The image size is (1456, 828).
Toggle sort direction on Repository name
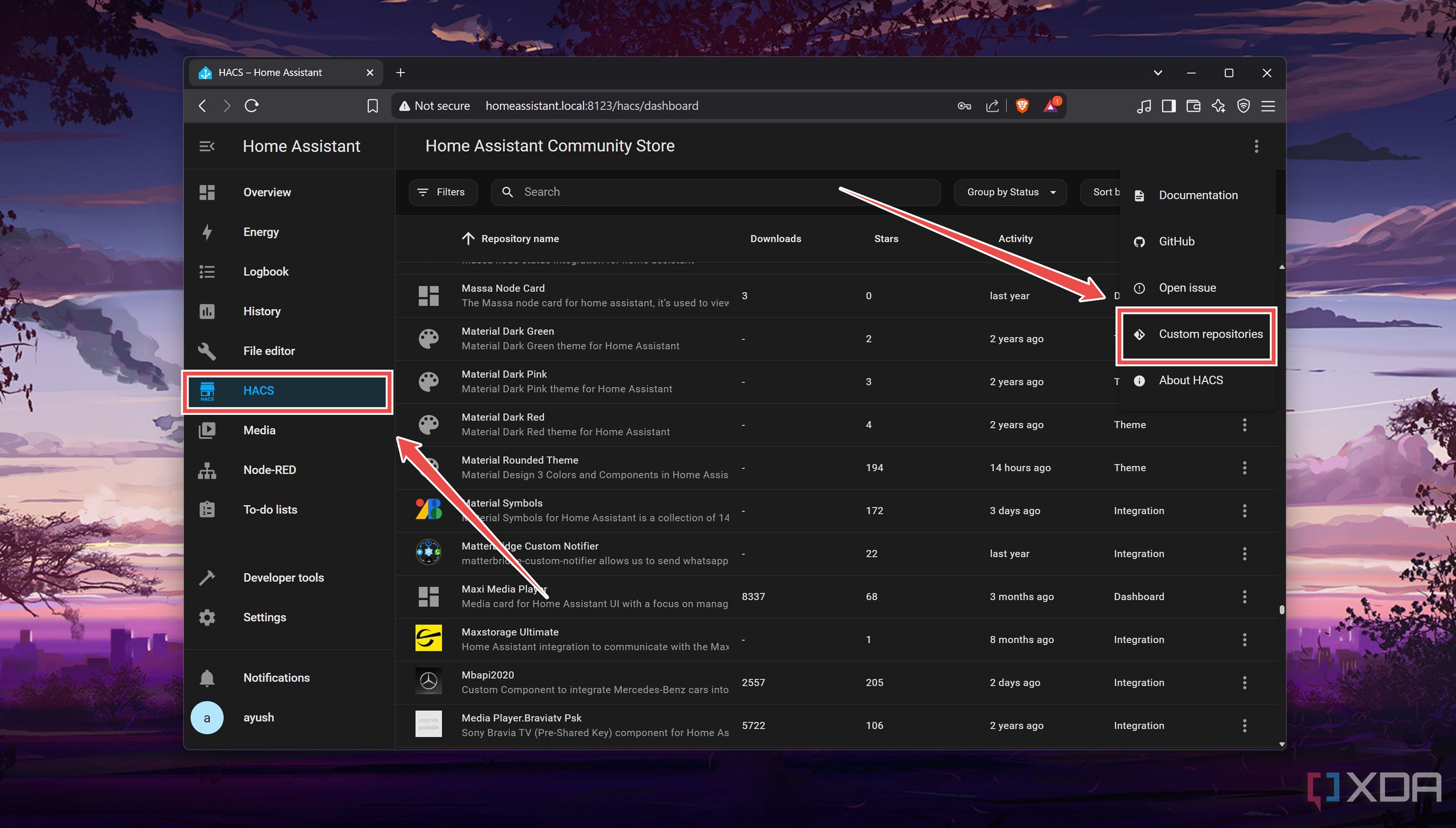point(468,238)
